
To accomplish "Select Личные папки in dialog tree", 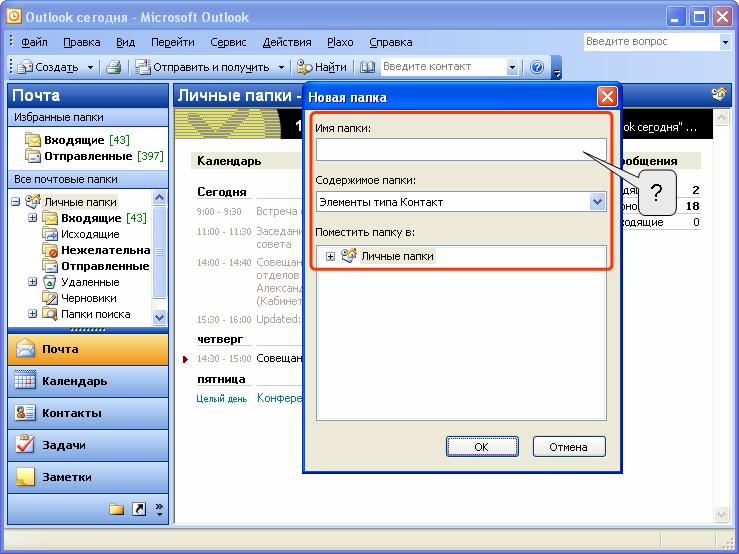I will tap(397, 256).
